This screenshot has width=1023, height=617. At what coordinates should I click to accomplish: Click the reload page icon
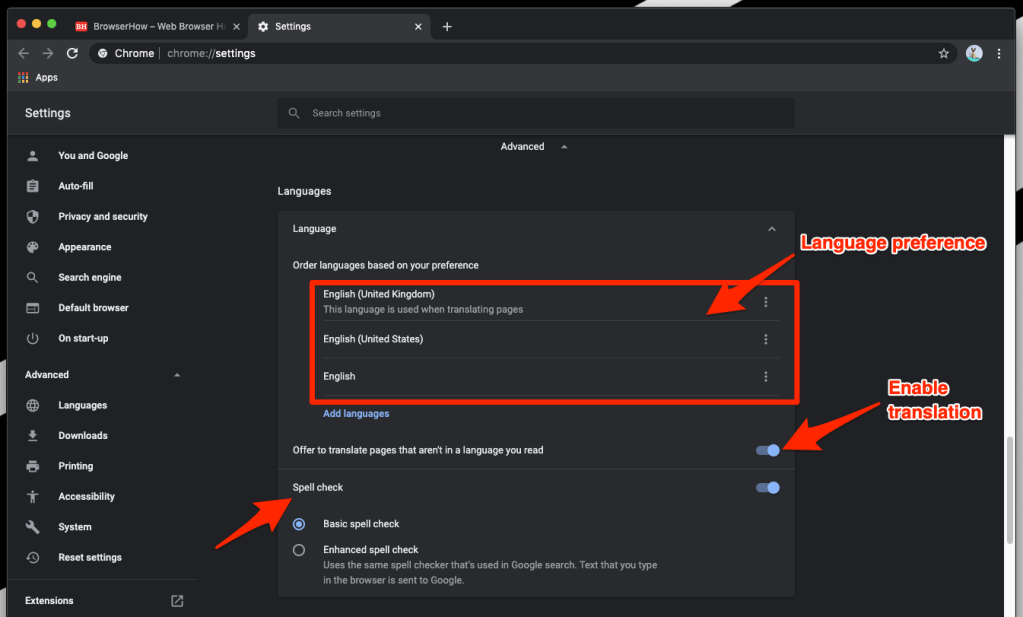coord(72,53)
